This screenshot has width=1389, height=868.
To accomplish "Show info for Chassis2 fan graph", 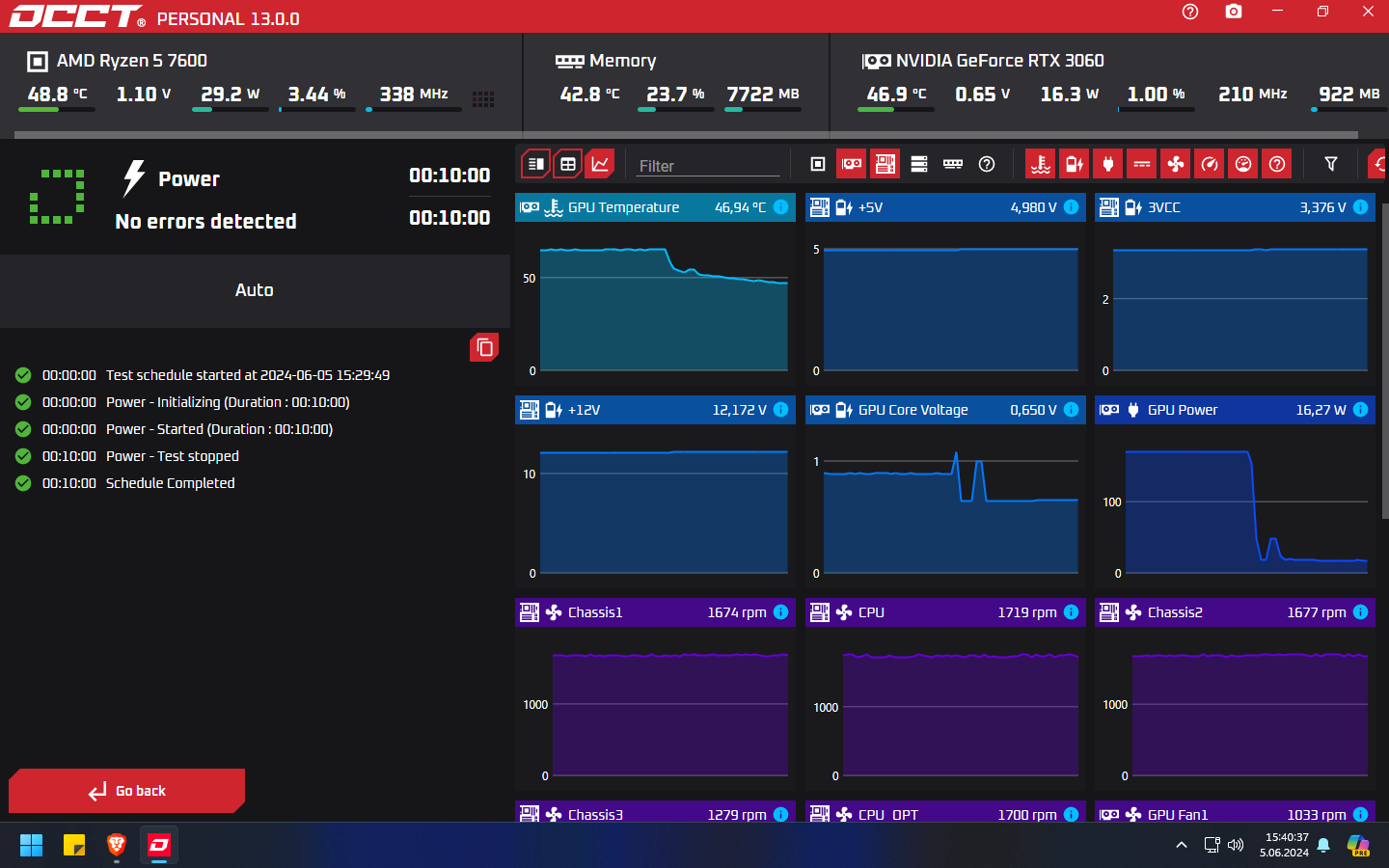I will [x=1360, y=612].
